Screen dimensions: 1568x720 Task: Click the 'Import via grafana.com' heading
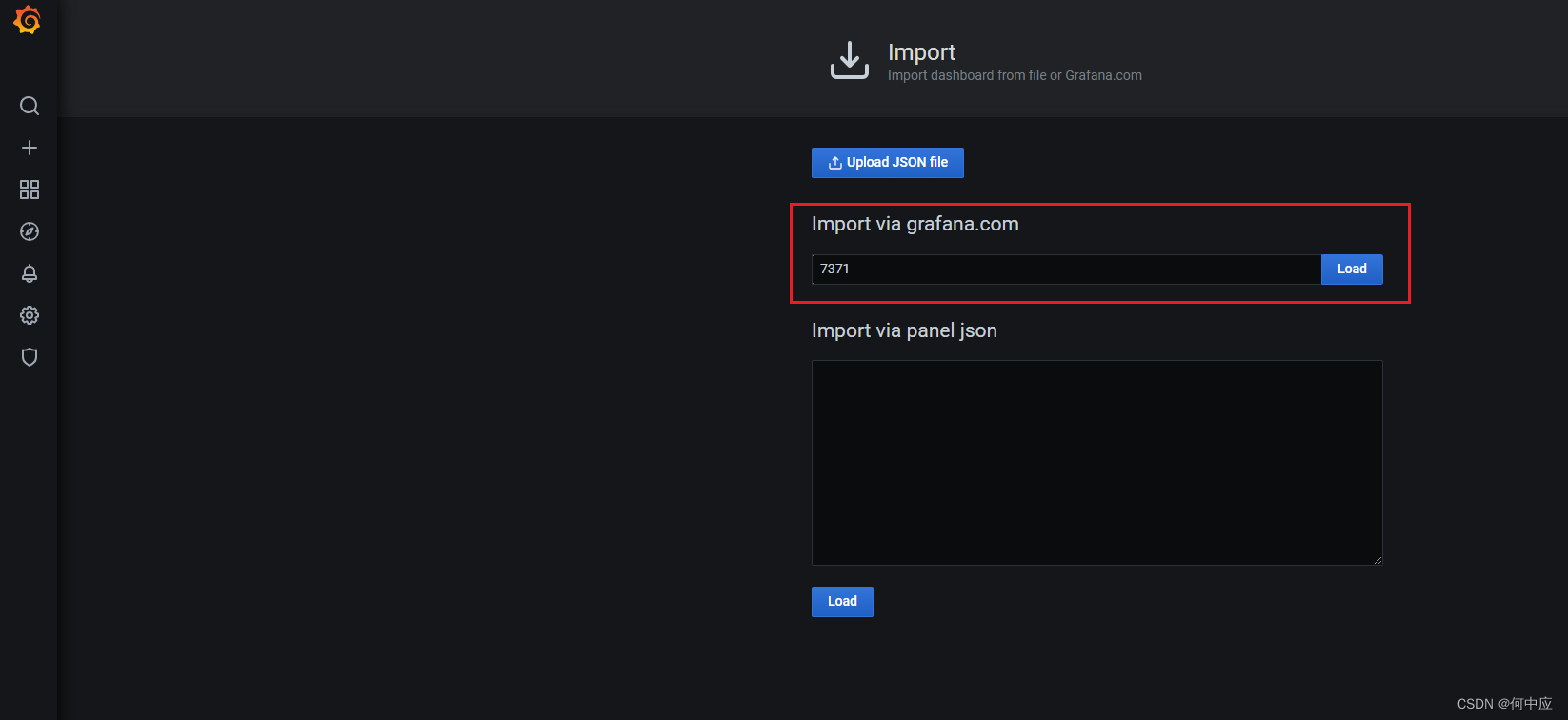point(915,224)
